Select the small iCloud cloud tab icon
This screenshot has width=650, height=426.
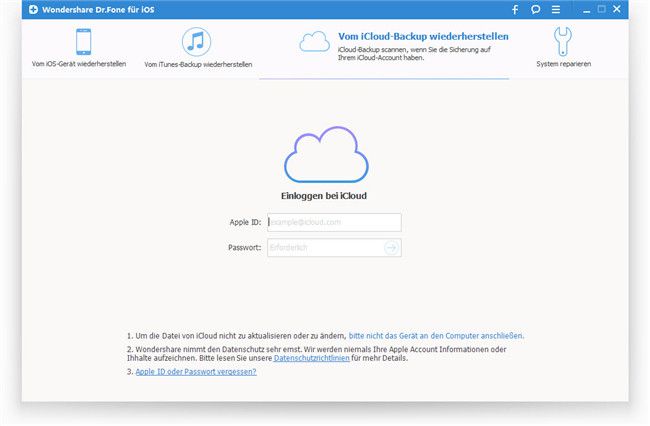coord(315,41)
